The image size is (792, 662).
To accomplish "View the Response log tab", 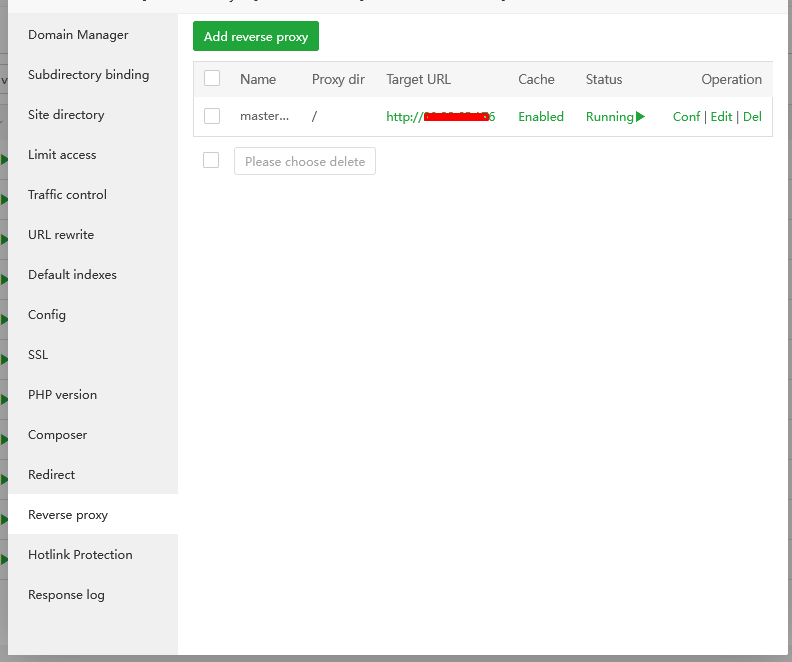I will click(66, 595).
